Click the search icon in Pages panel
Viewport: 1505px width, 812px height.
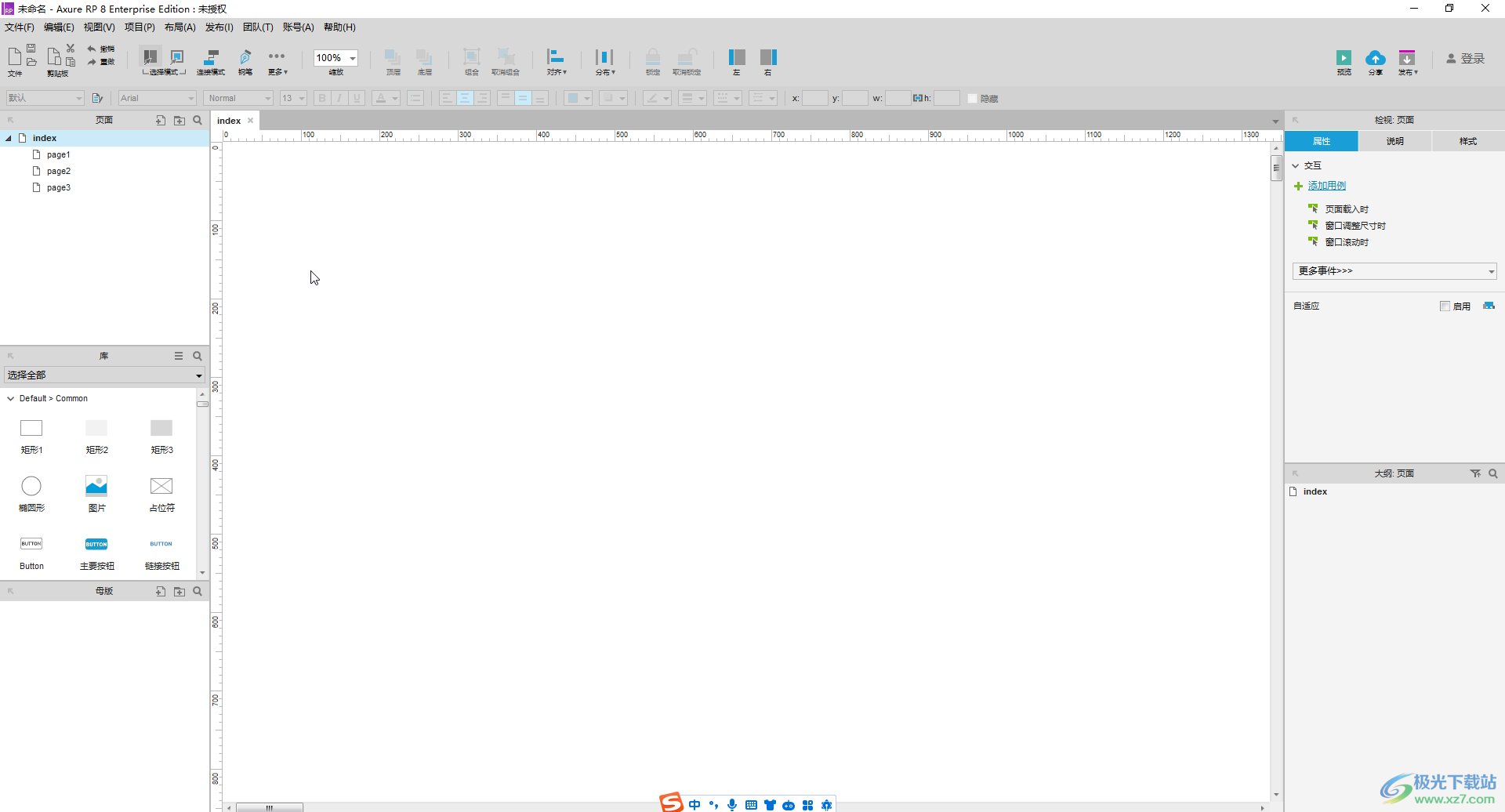(198, 121)
